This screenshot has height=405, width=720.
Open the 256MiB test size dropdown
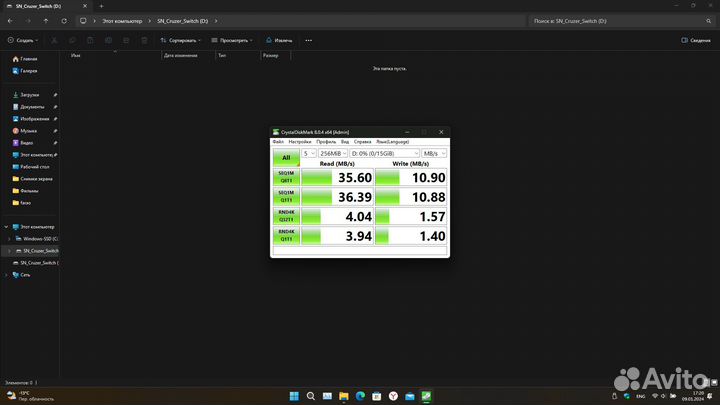coord(331,153)
